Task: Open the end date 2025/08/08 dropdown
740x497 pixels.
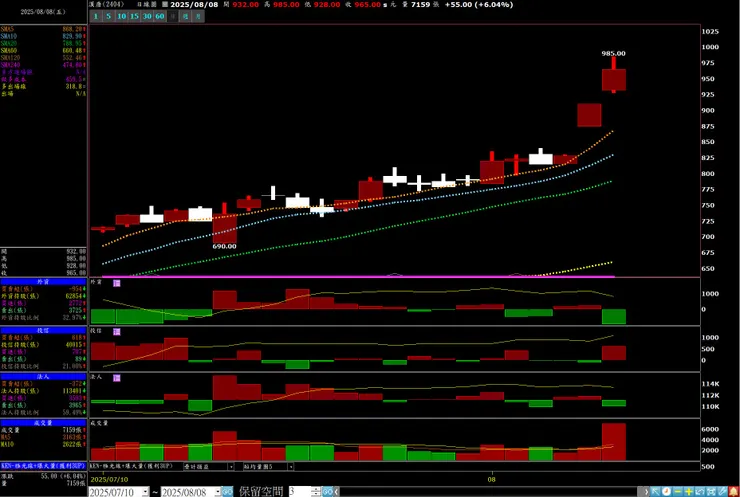Action: pos(218,492)
